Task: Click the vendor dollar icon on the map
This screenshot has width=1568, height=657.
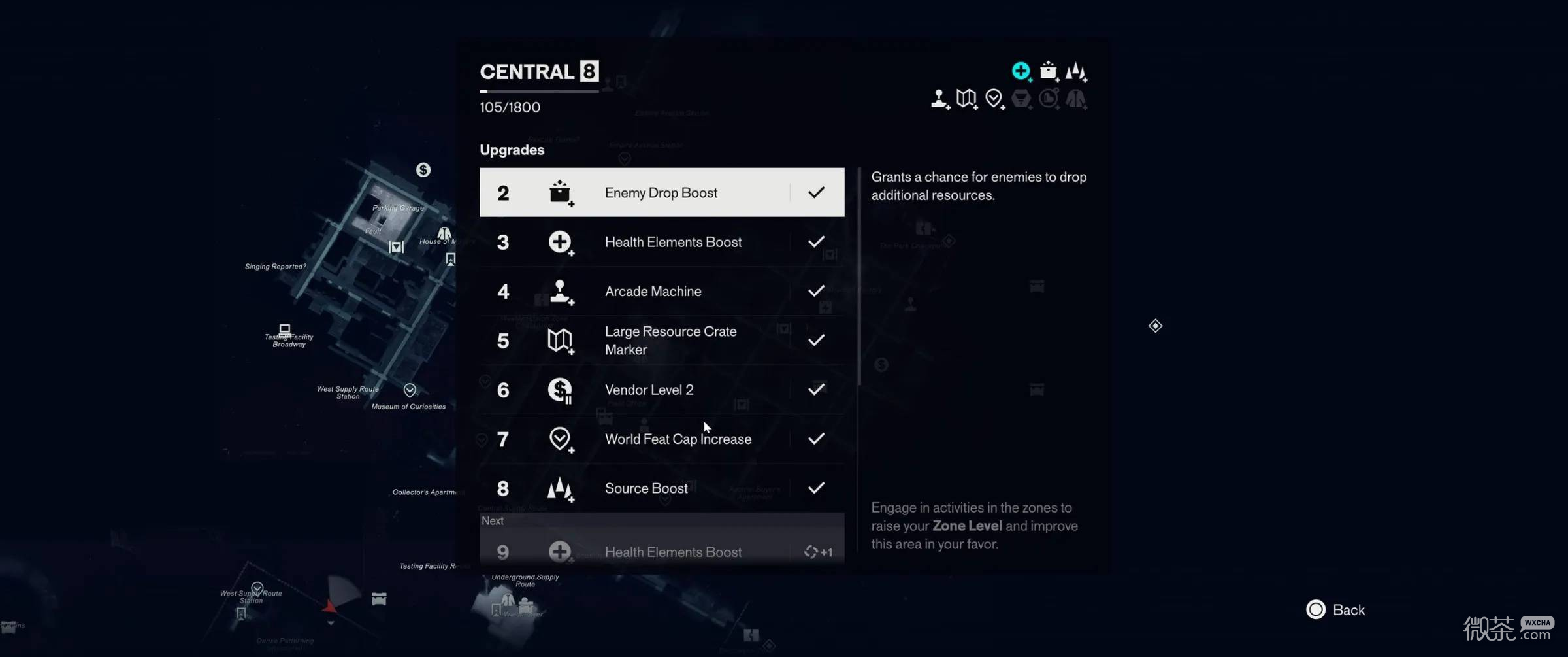Action: coord(423,170)
